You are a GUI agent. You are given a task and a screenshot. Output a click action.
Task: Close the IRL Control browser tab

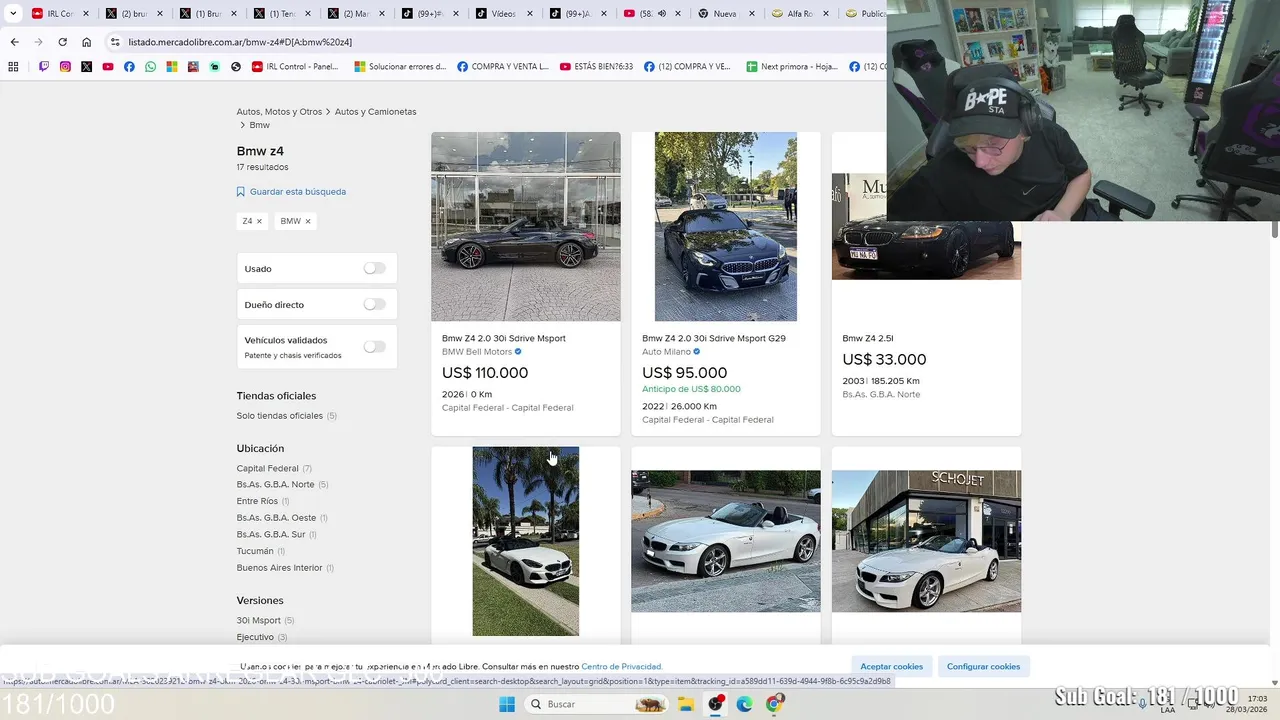click(86, 14)
